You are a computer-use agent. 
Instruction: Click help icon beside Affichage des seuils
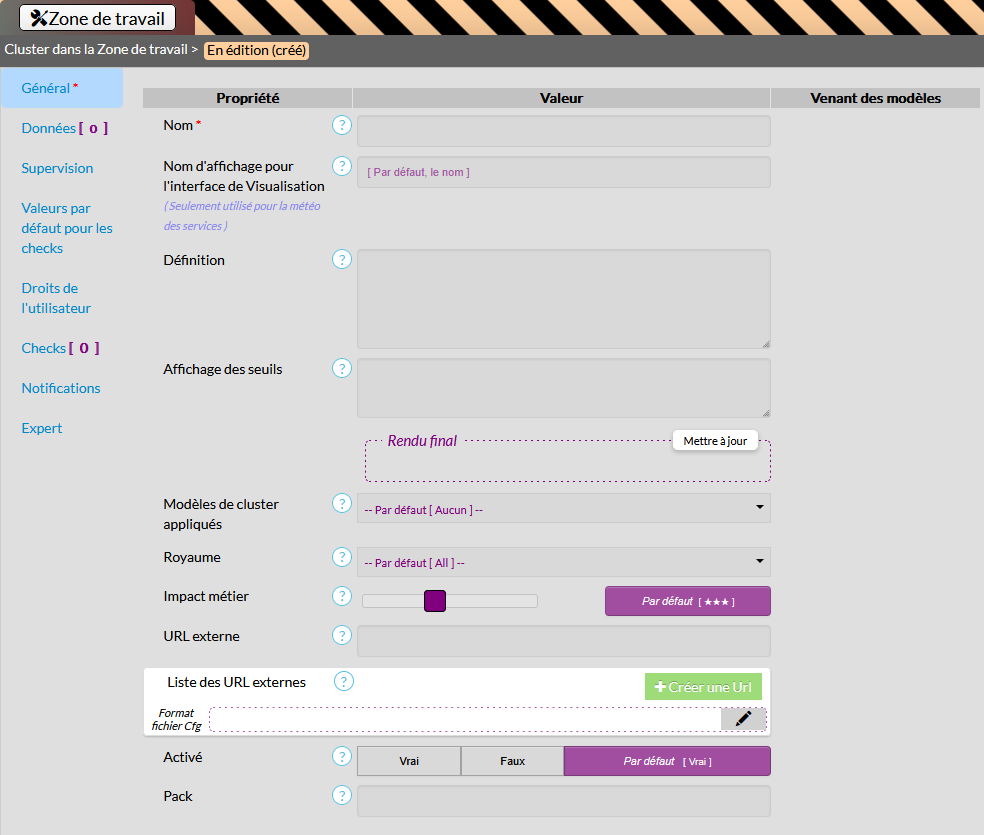coord(342,369)
